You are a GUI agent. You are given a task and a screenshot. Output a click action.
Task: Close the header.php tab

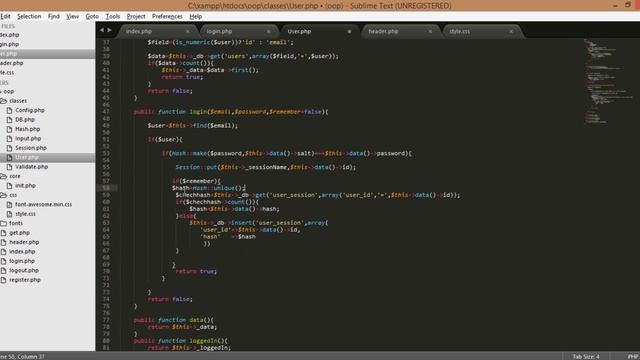(x=430, y=31)
